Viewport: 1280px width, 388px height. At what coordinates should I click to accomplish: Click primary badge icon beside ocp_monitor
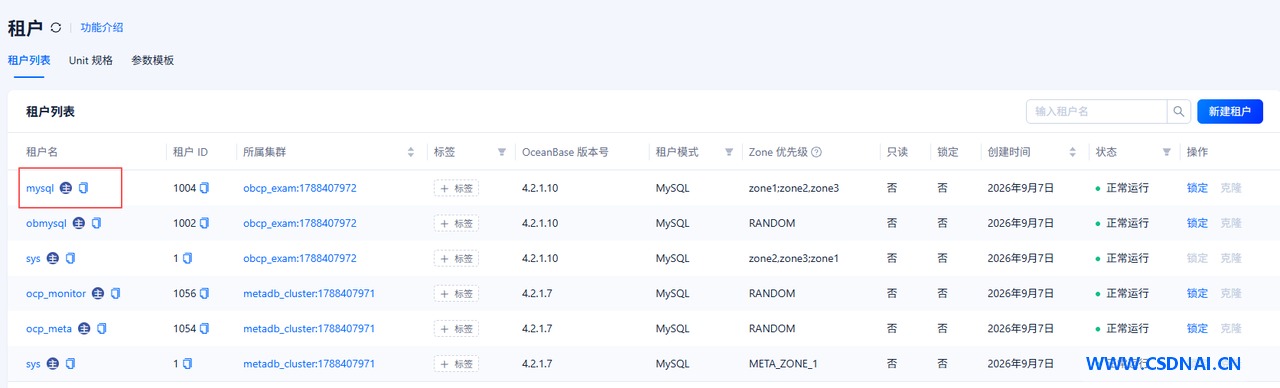[98, 293]
